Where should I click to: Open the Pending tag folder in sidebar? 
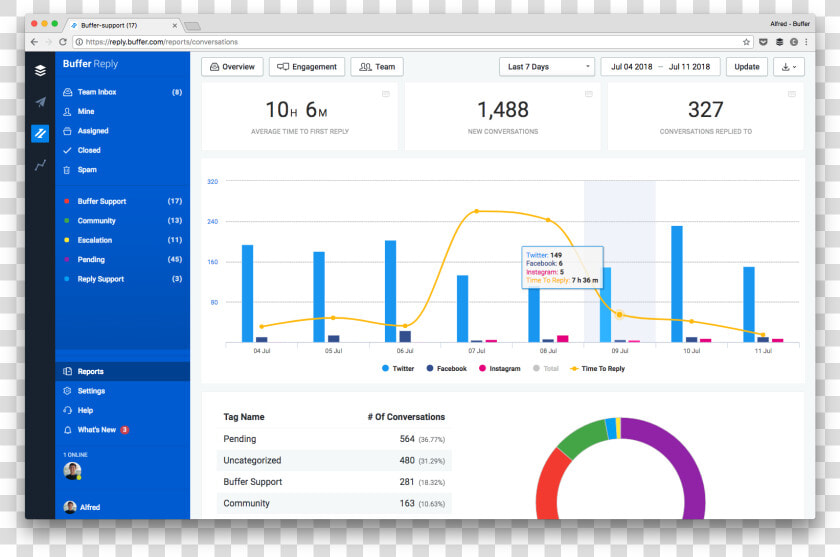tap(122, 260)
